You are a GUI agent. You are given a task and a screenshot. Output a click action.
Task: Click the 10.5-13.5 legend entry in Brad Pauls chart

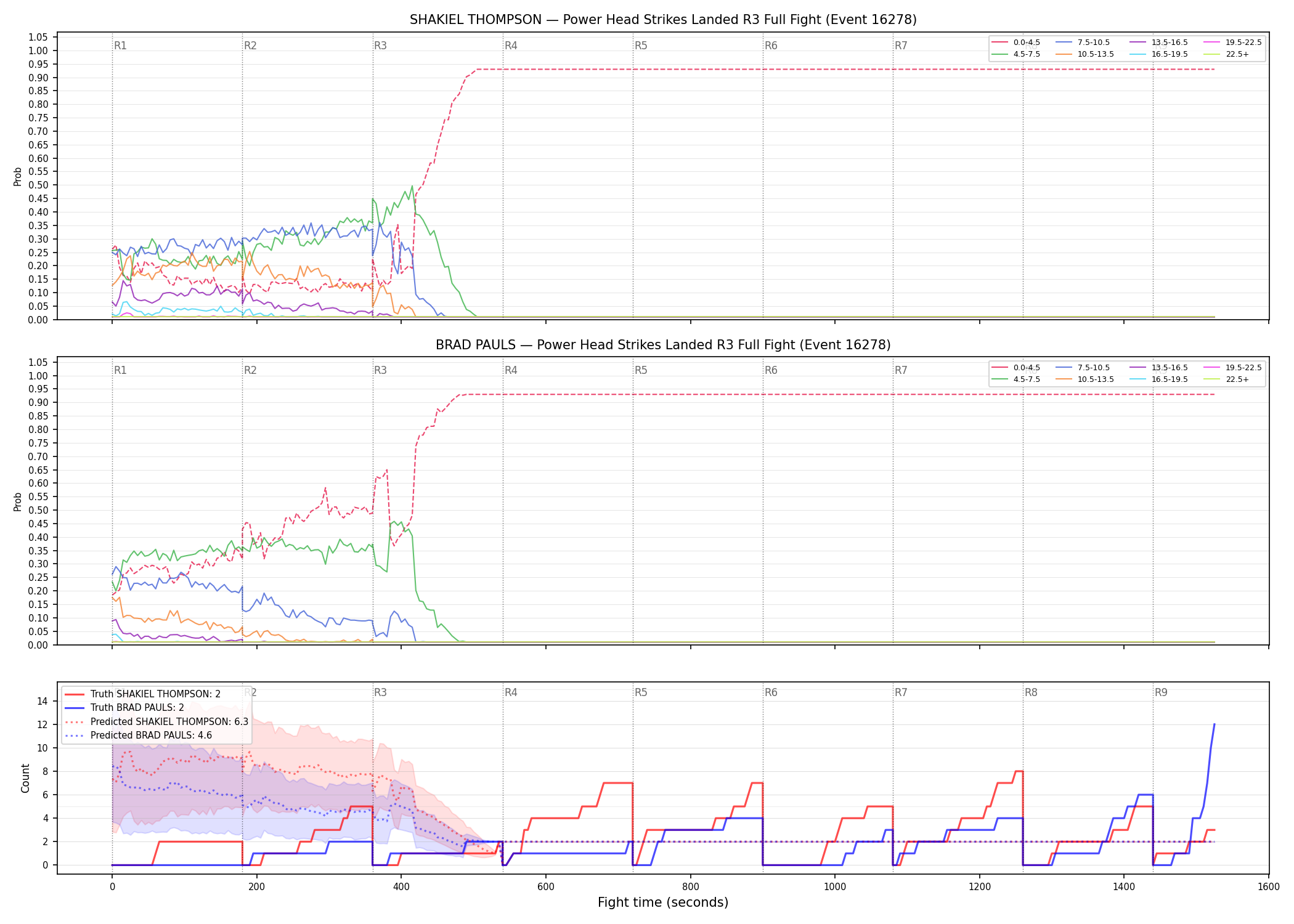point(1084,379)
